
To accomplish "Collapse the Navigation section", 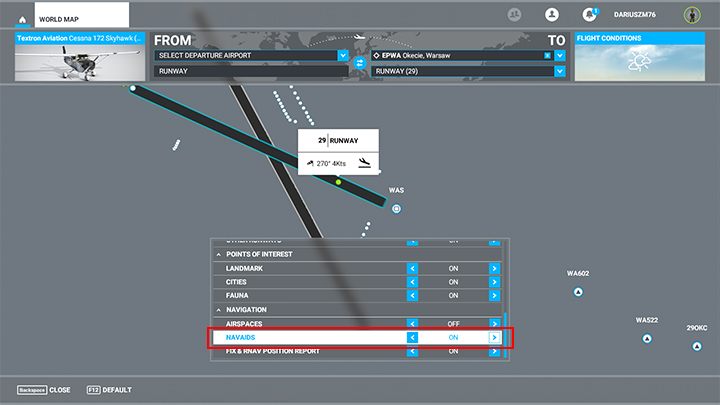I will 219,310.
